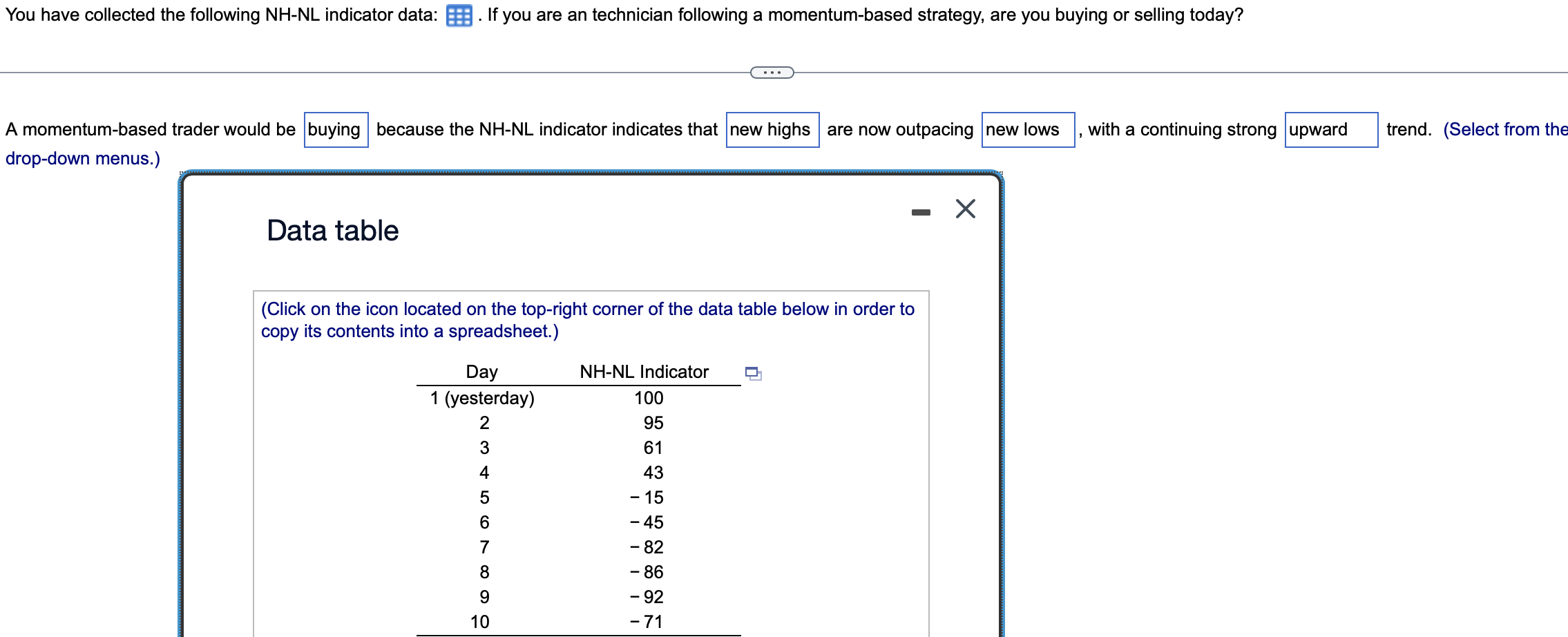Image resolution: width=1568 pixels, height=637 pixels.
Task: Click the copy-to-spreadsheet icon beside NH-NL Indicator
Action: click(752, 374)
